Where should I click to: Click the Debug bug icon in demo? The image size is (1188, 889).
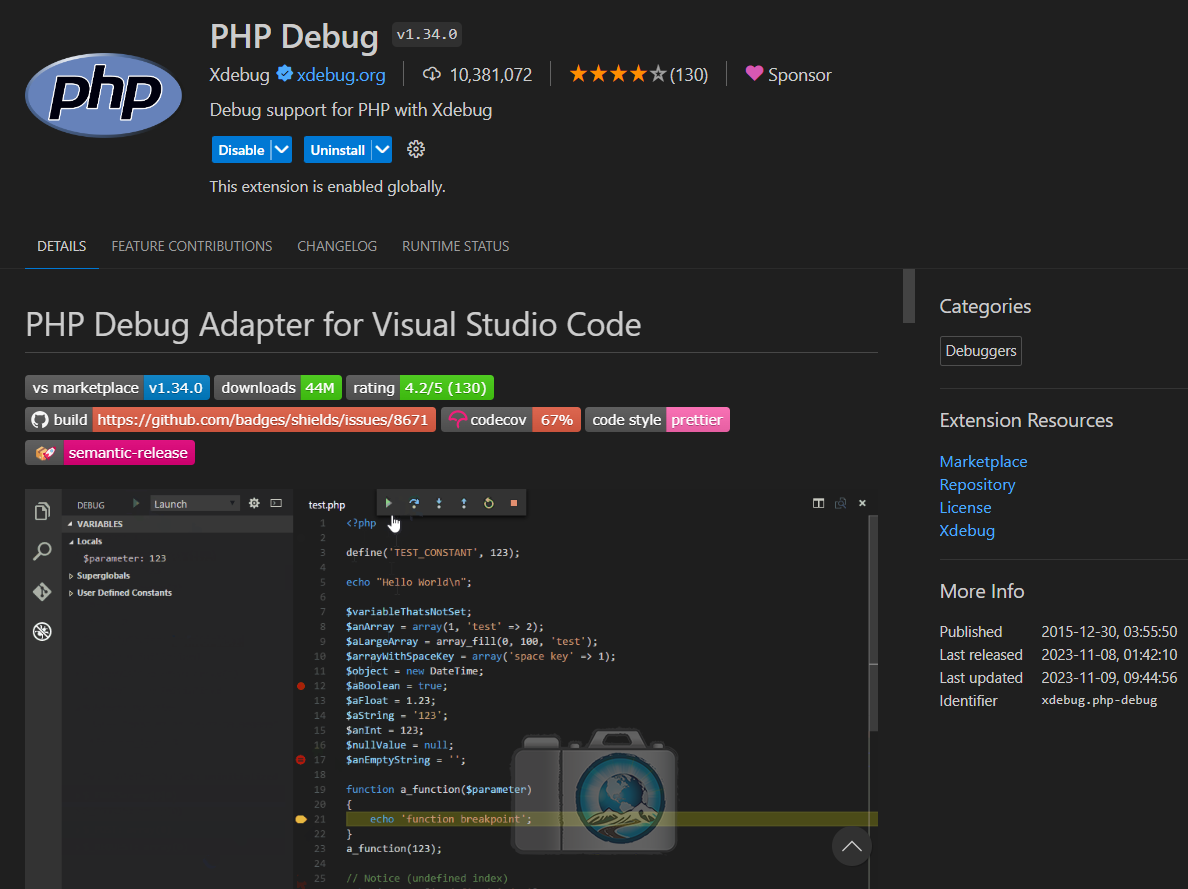pos(42,631)
